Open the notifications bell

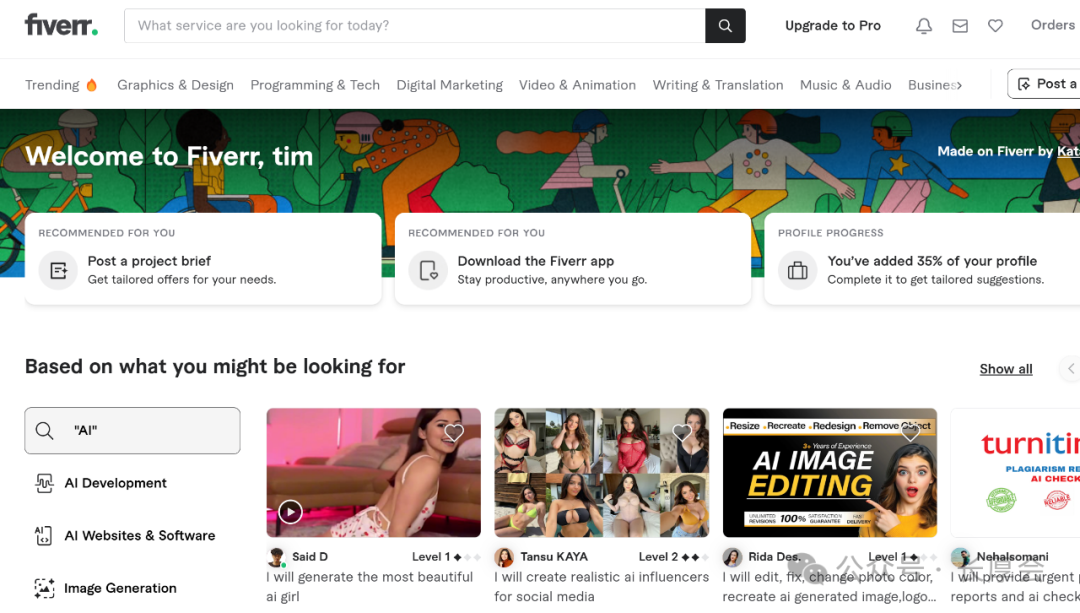tap(924, 25)
